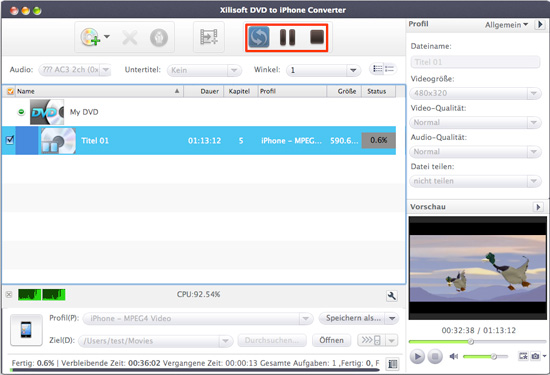Screen dimensions: 550x375
Task: Sort by the Name column header
Action: tap(99, 91)
